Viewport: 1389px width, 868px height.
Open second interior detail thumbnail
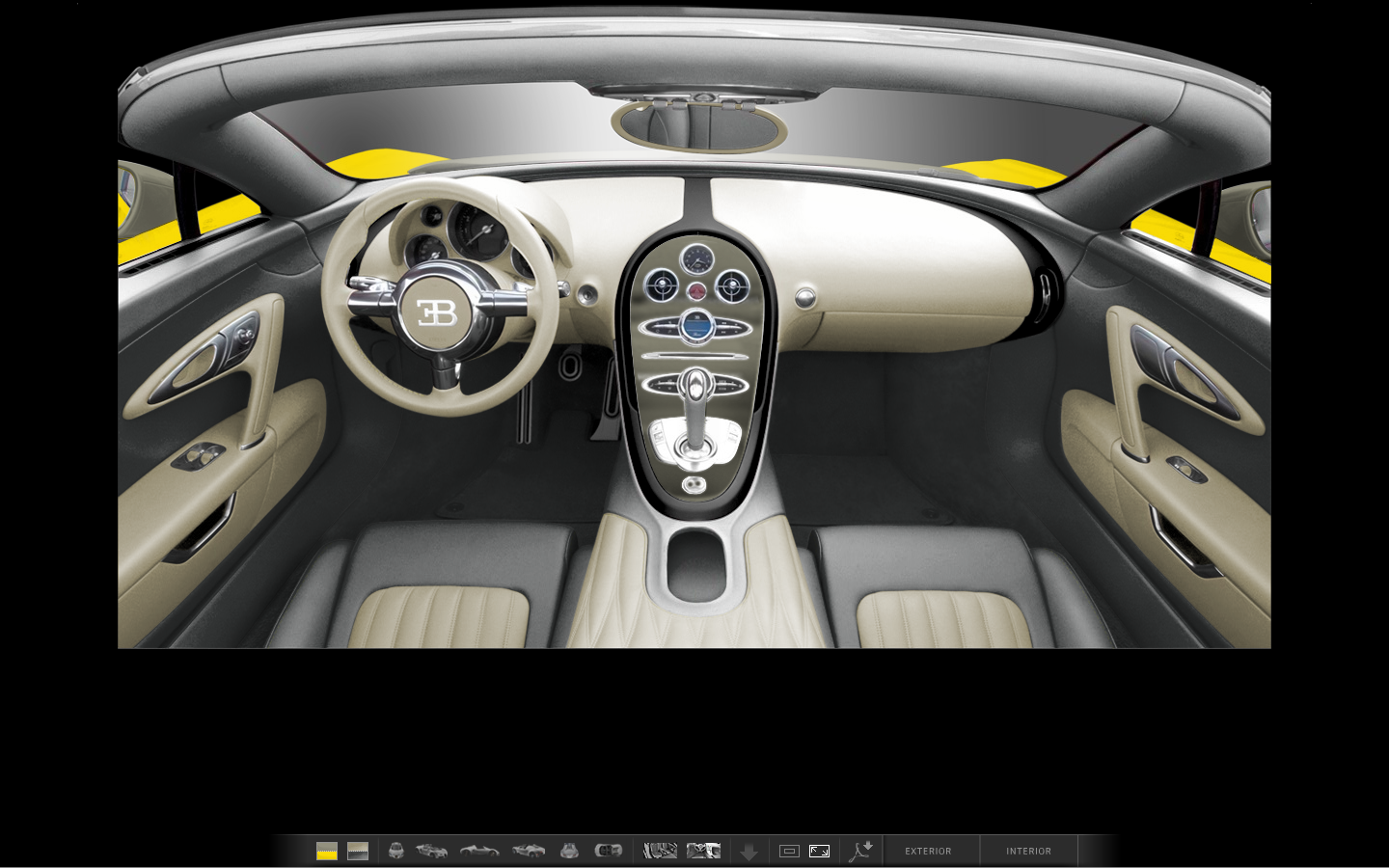pyautogui.click(x=703, y=851)
